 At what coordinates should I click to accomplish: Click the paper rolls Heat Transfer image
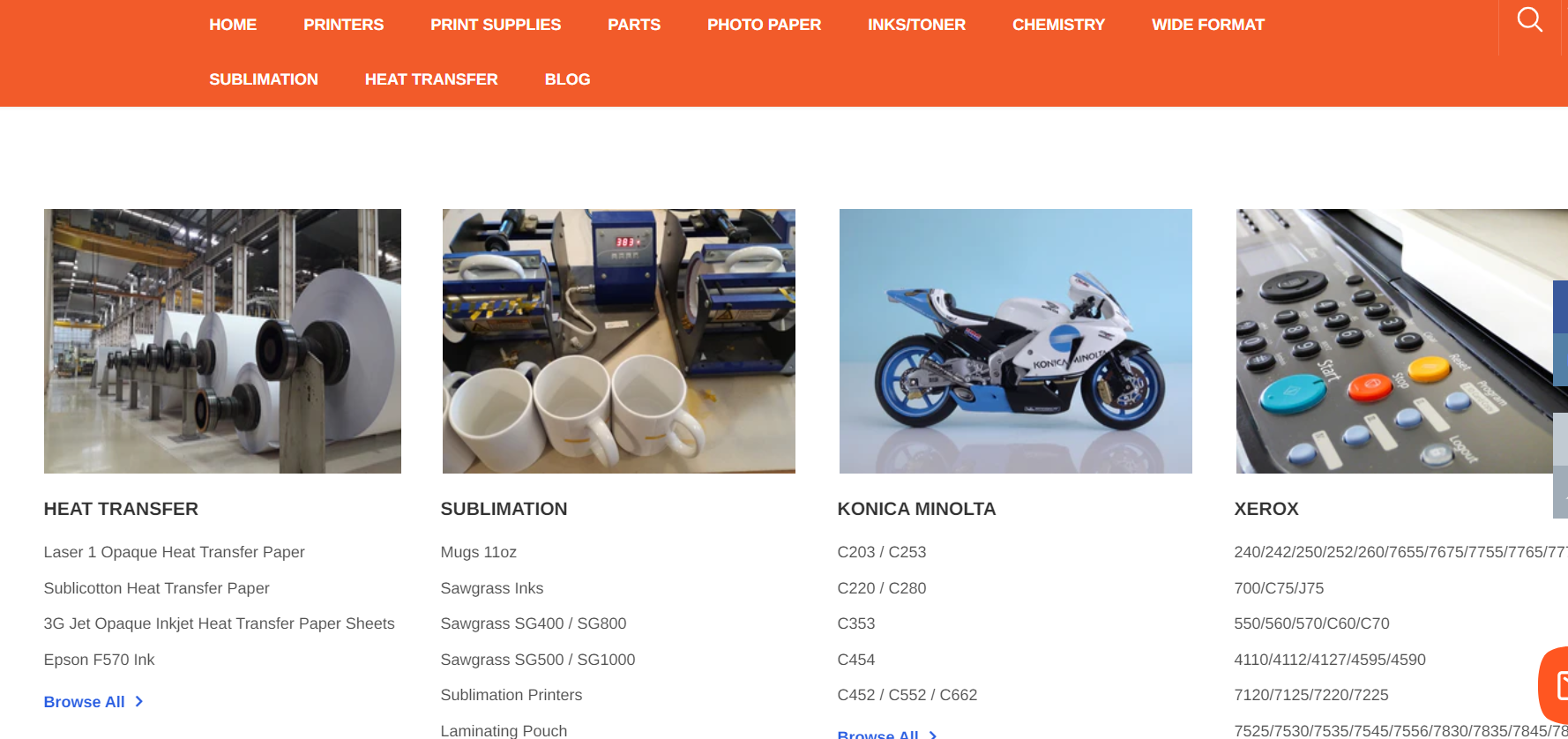[x=222, y=341]
